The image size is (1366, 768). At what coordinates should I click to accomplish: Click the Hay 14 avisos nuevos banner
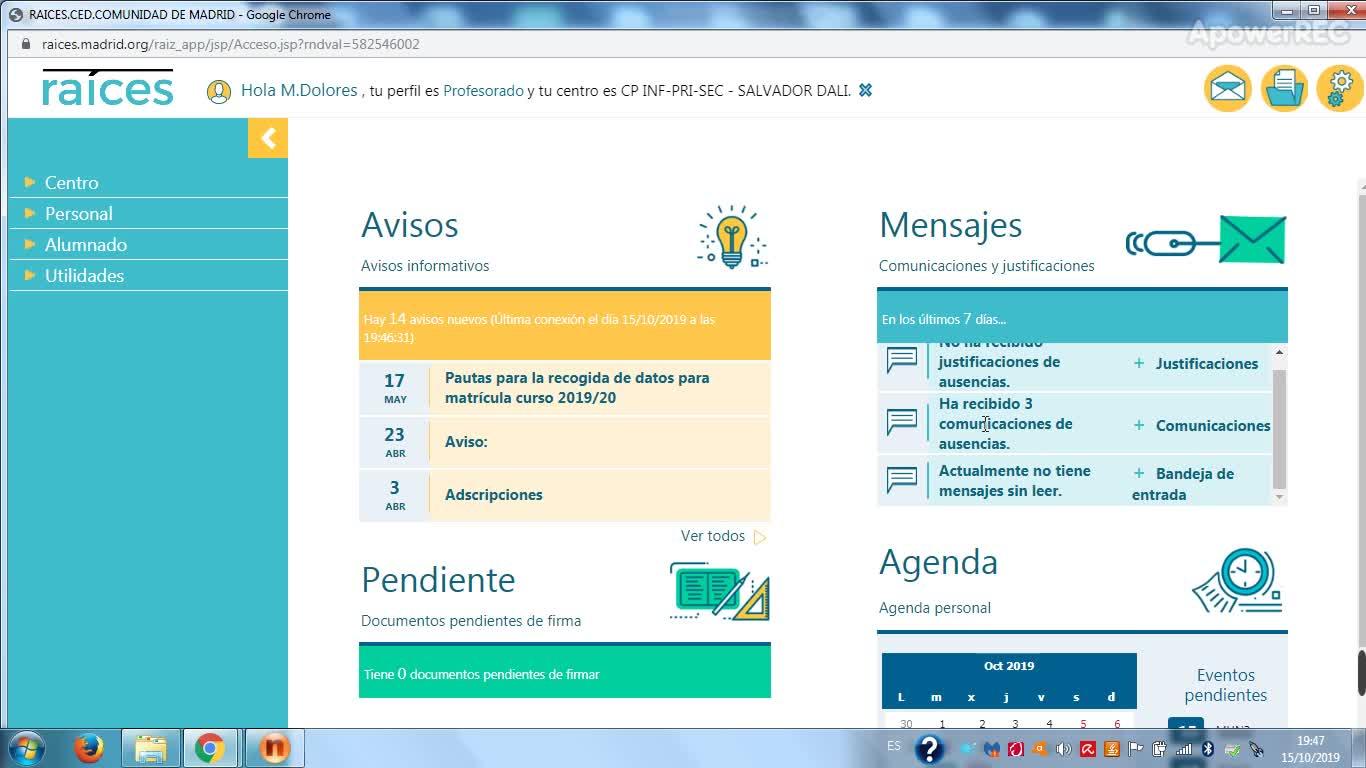(x=565, y=326)
